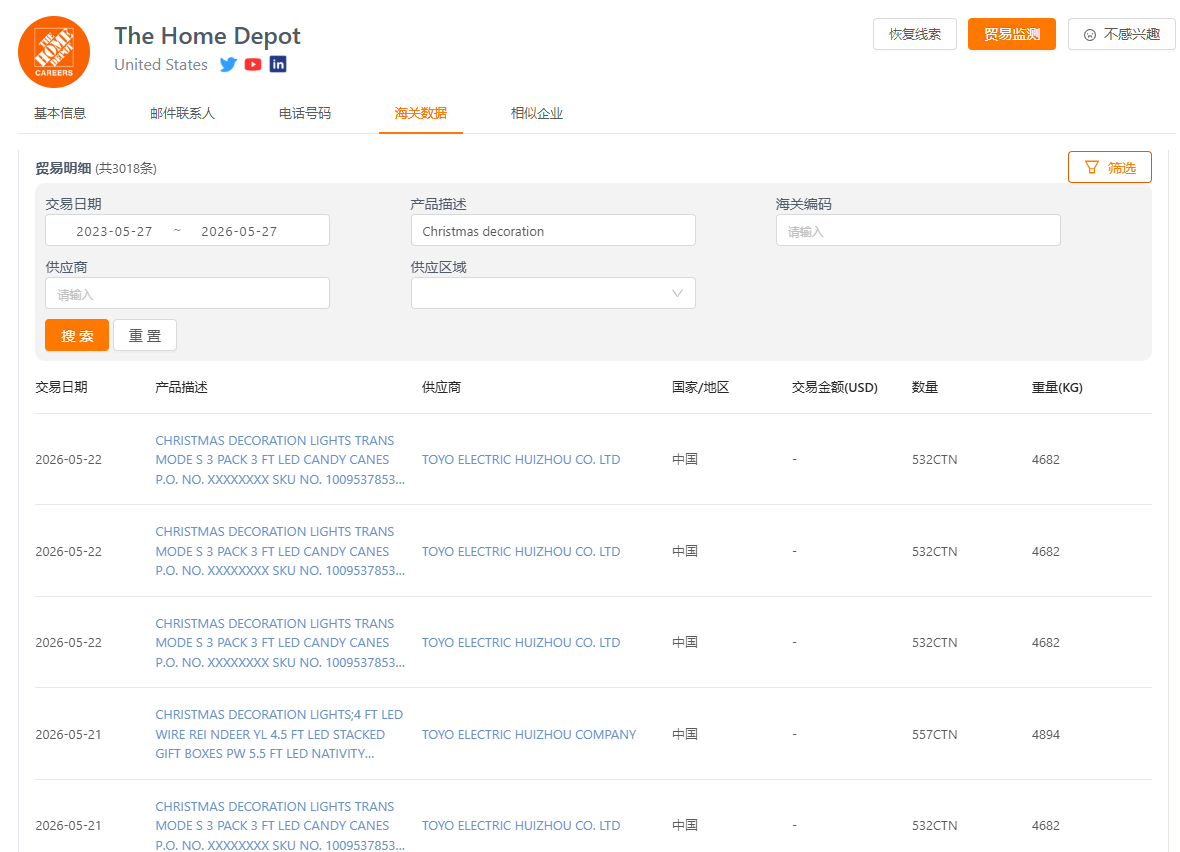Open The Home Depot LinkedIn page icon

coord(278,65)
